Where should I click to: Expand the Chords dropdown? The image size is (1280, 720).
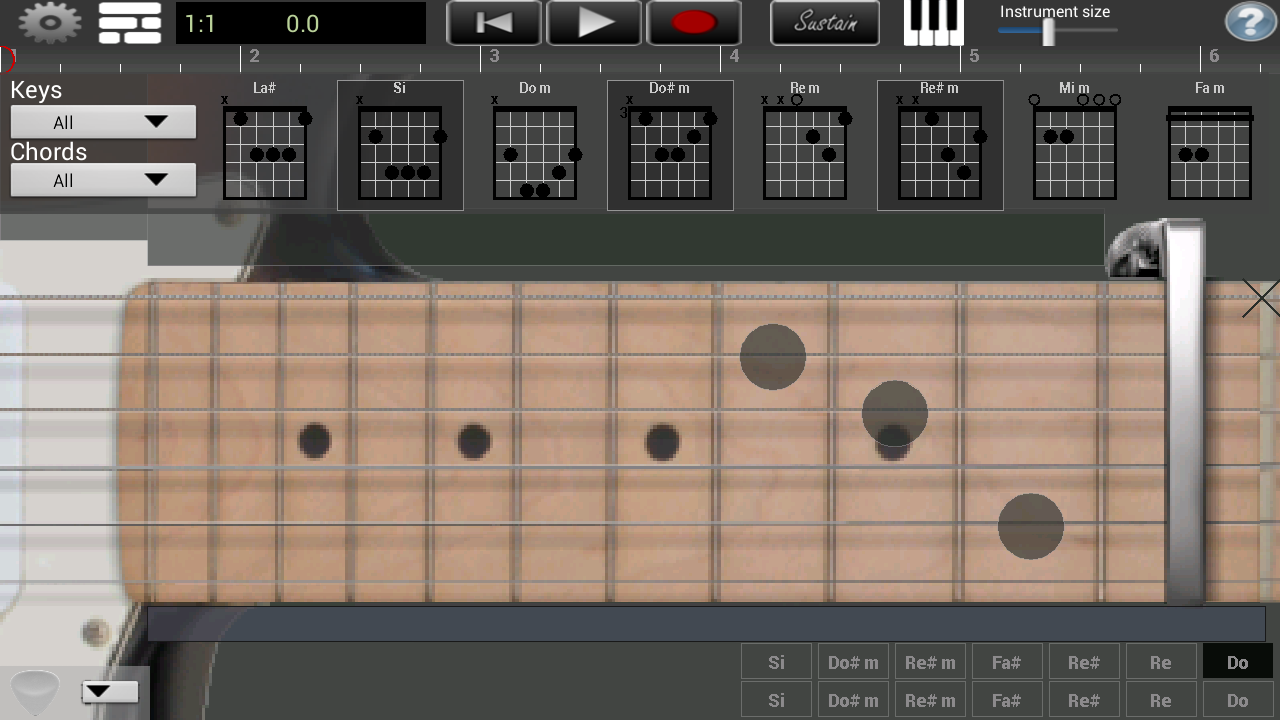pos(103,181)
